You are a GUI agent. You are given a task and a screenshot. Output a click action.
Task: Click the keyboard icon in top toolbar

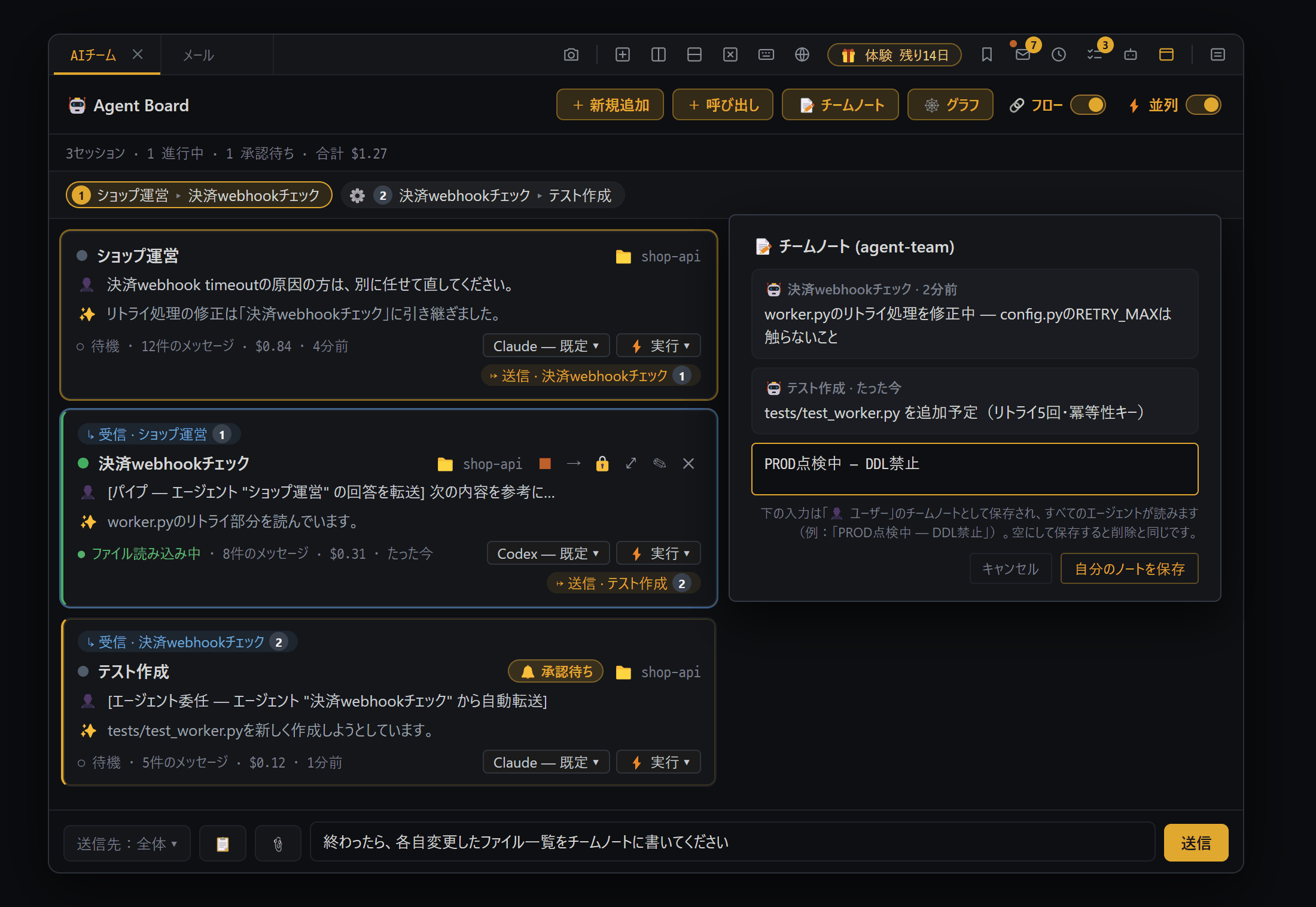coord(766,55)
